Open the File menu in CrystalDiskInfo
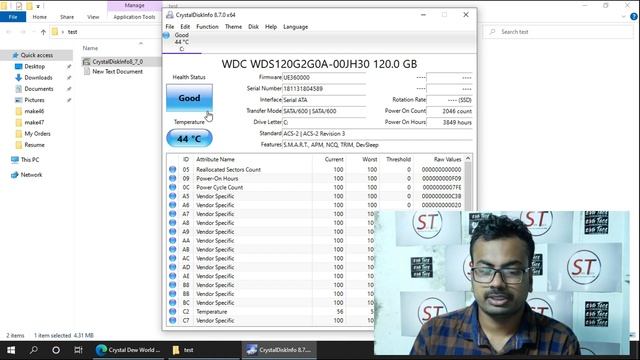This screenshot has height=360, width=640. [x=170, y=27]
